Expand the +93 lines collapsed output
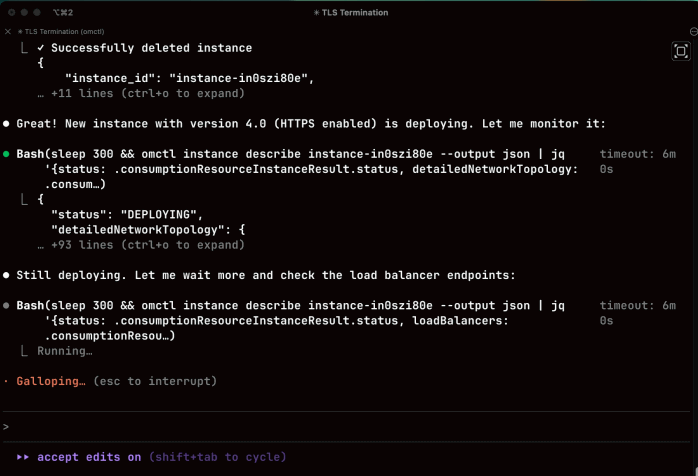Image resolution: width=698 pixels, height=476 pixels. (x=140, y=245)
